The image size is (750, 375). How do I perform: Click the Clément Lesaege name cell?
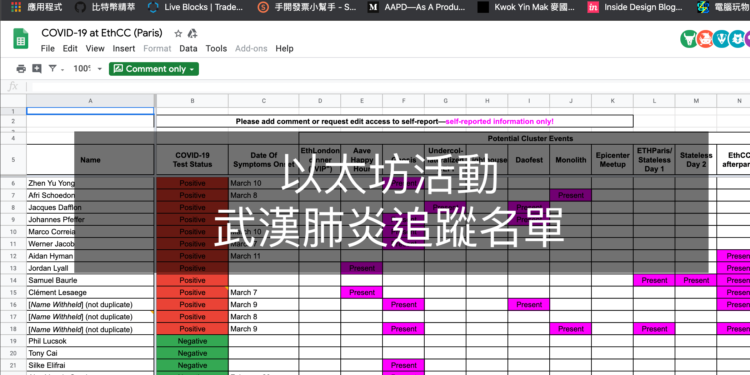pos(90,292)
